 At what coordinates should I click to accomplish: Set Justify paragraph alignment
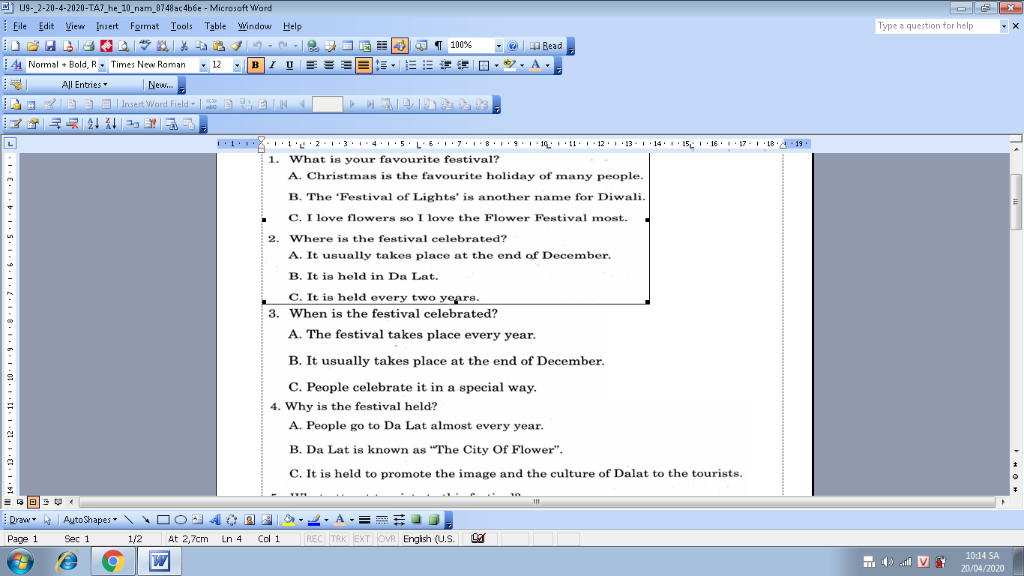[363, 65]
